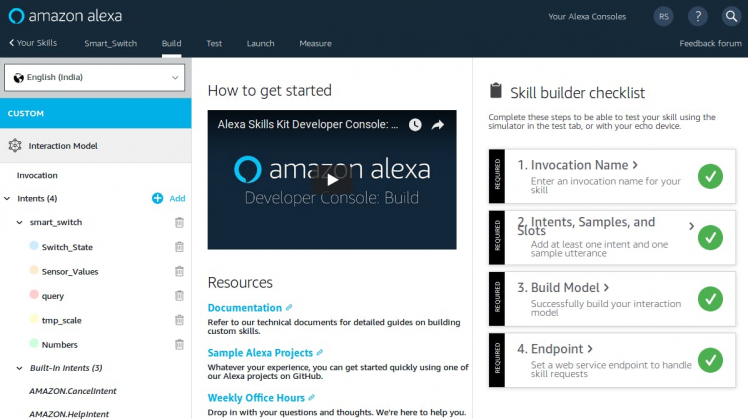The width and height of the screenshot is (748, 419).
Task: Open the help question mark icon
Action: (x=697, y=16)
